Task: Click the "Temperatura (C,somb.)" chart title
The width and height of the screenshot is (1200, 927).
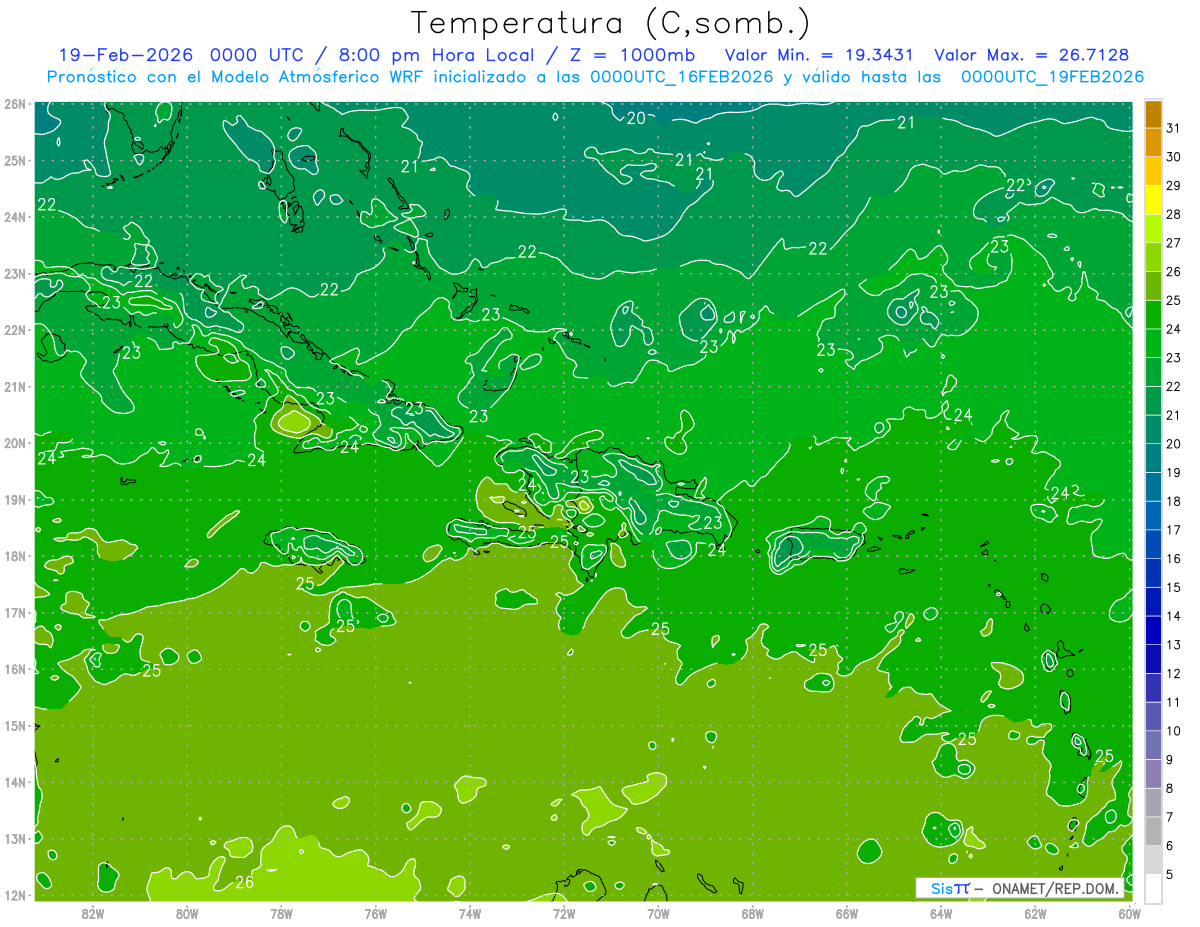Action: point(611,23)
